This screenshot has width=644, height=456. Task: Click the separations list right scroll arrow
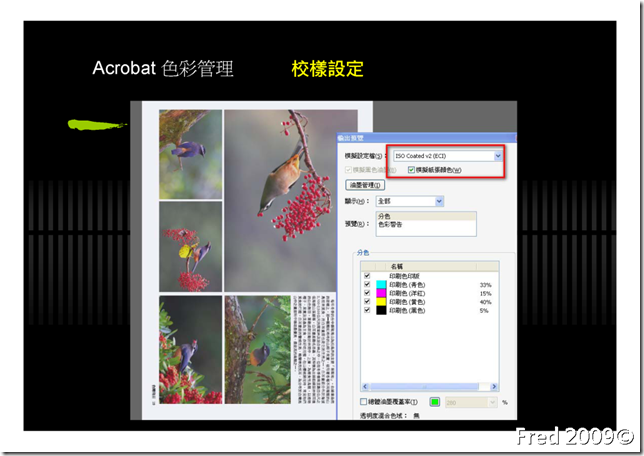pos(494,387)
